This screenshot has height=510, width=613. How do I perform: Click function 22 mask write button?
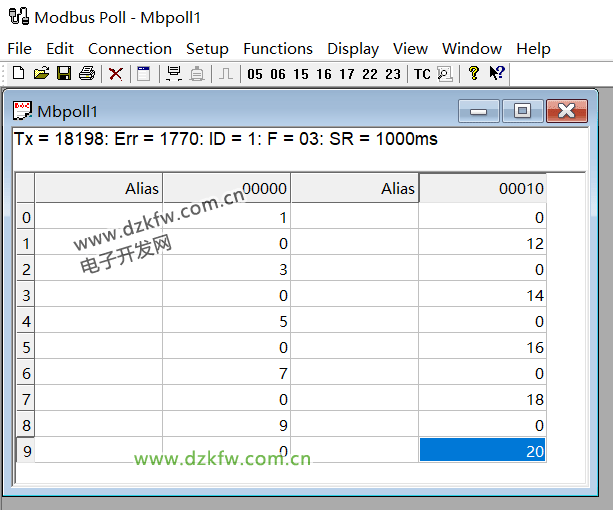[x=370, y=74]
